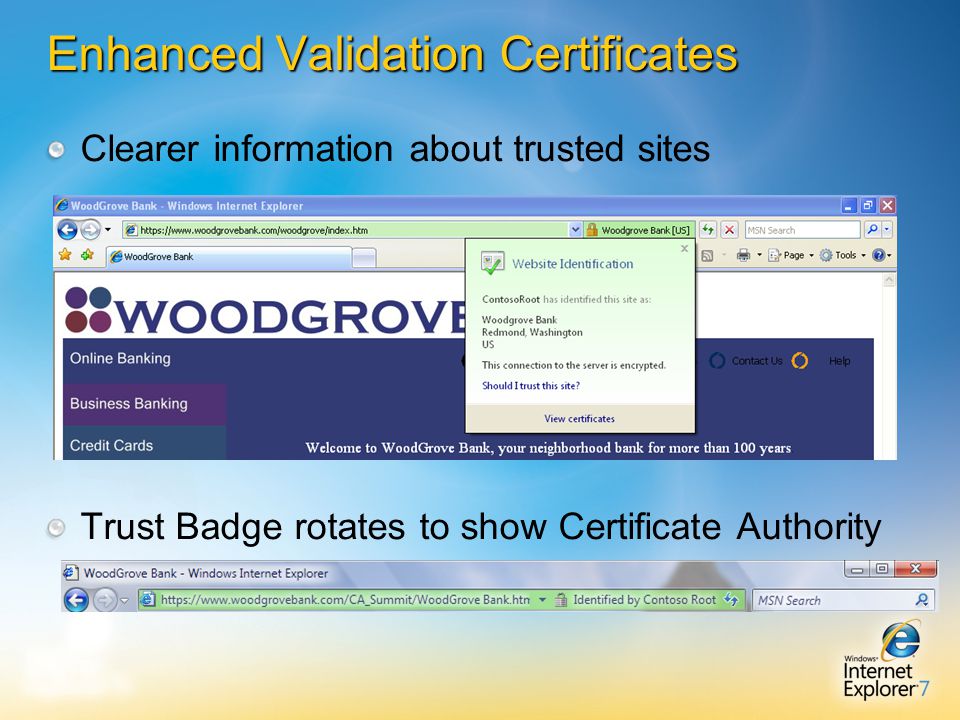Viewport: 960px width, 720px height.
Task: Click the Contact Us link
Action: tap(757, 361)
